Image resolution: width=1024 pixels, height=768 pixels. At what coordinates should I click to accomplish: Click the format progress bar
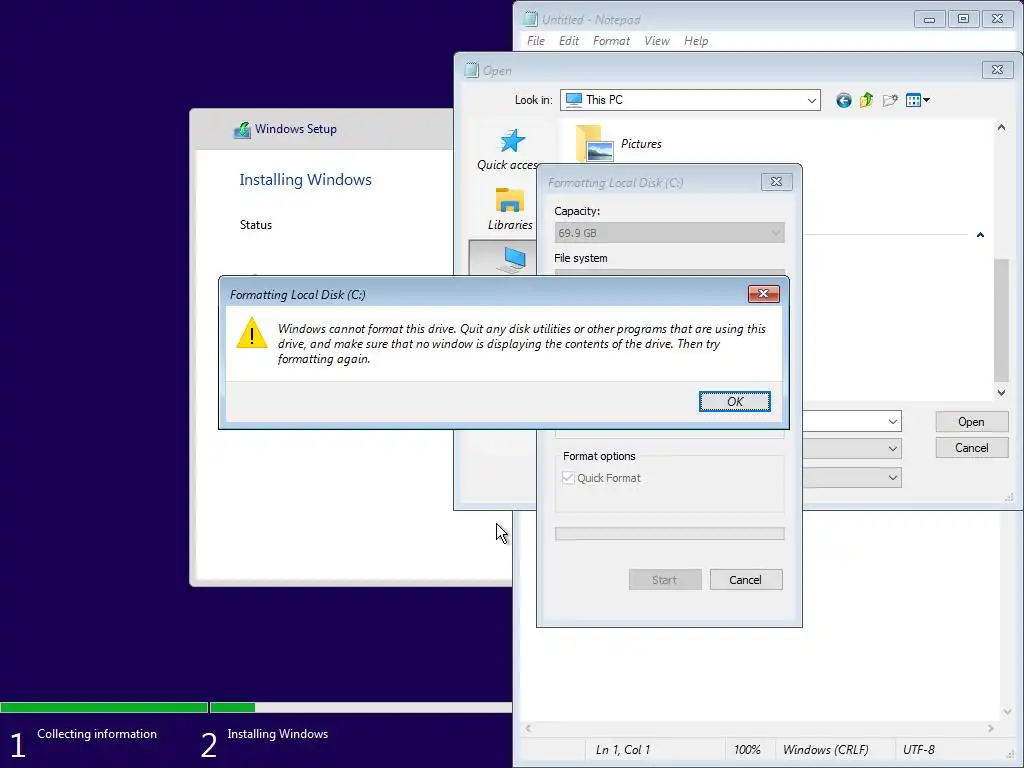coord(669,534)
